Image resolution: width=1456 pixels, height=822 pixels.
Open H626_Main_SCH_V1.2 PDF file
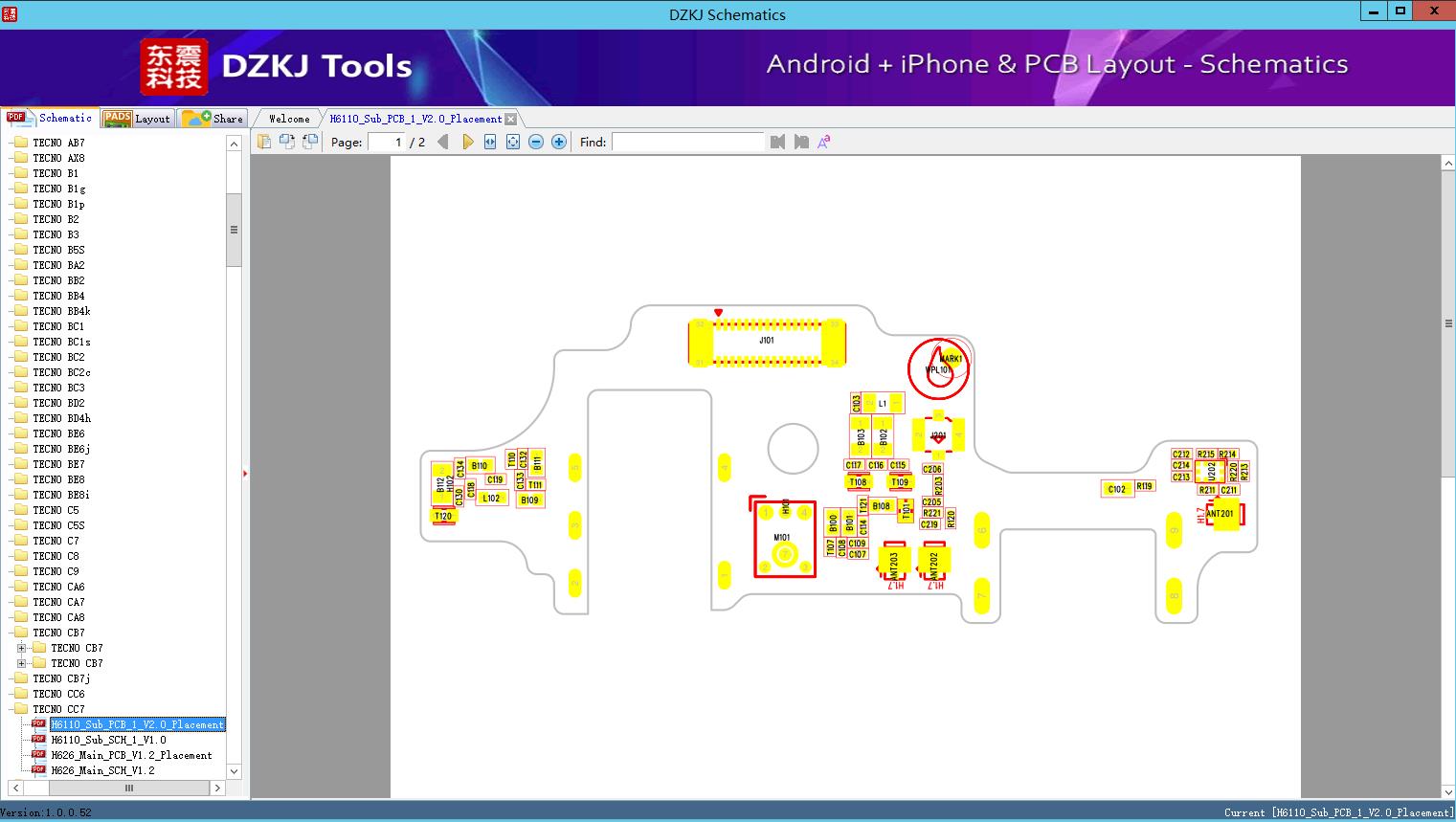tap(102, 770)
